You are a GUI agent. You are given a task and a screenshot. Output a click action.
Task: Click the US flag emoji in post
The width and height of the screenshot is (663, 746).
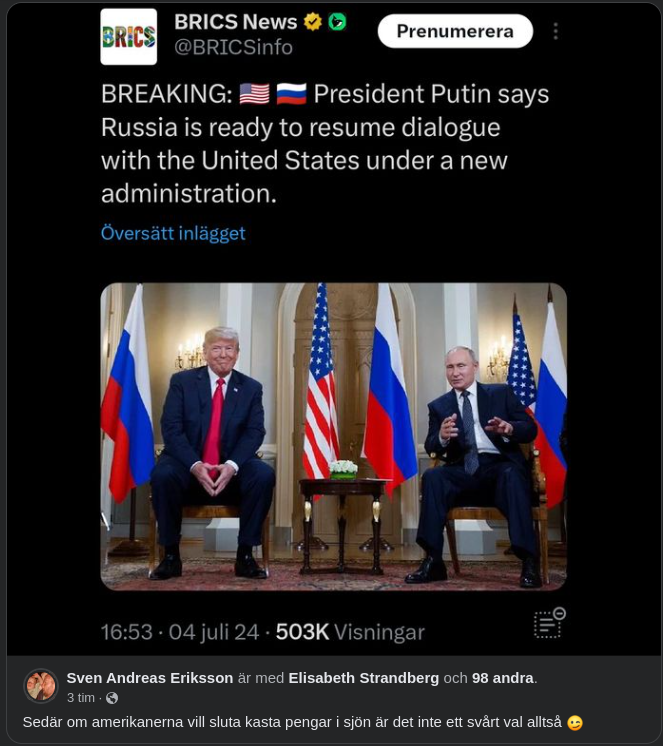point(254,94)
